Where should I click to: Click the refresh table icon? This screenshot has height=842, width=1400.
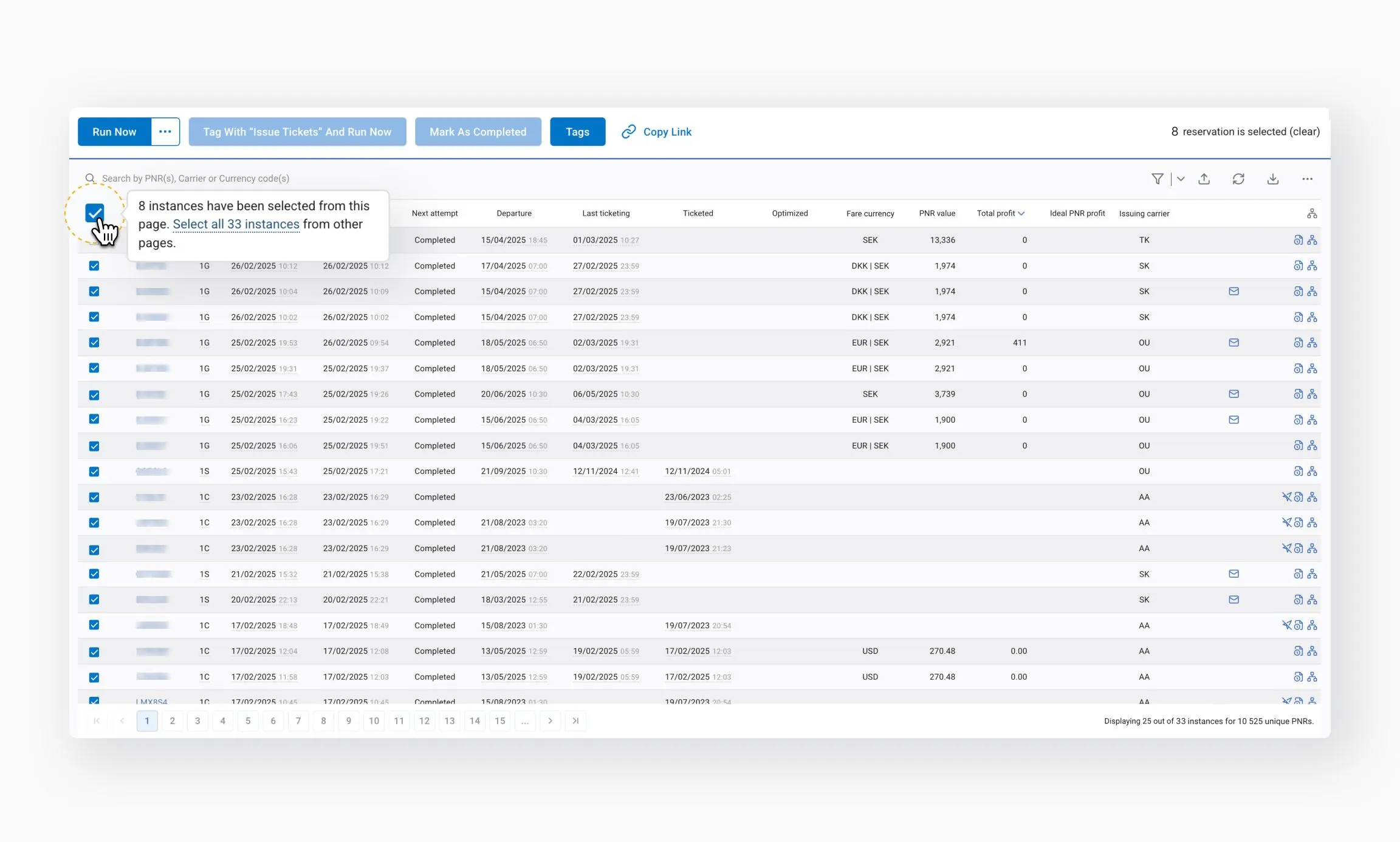click(1238, 179)
